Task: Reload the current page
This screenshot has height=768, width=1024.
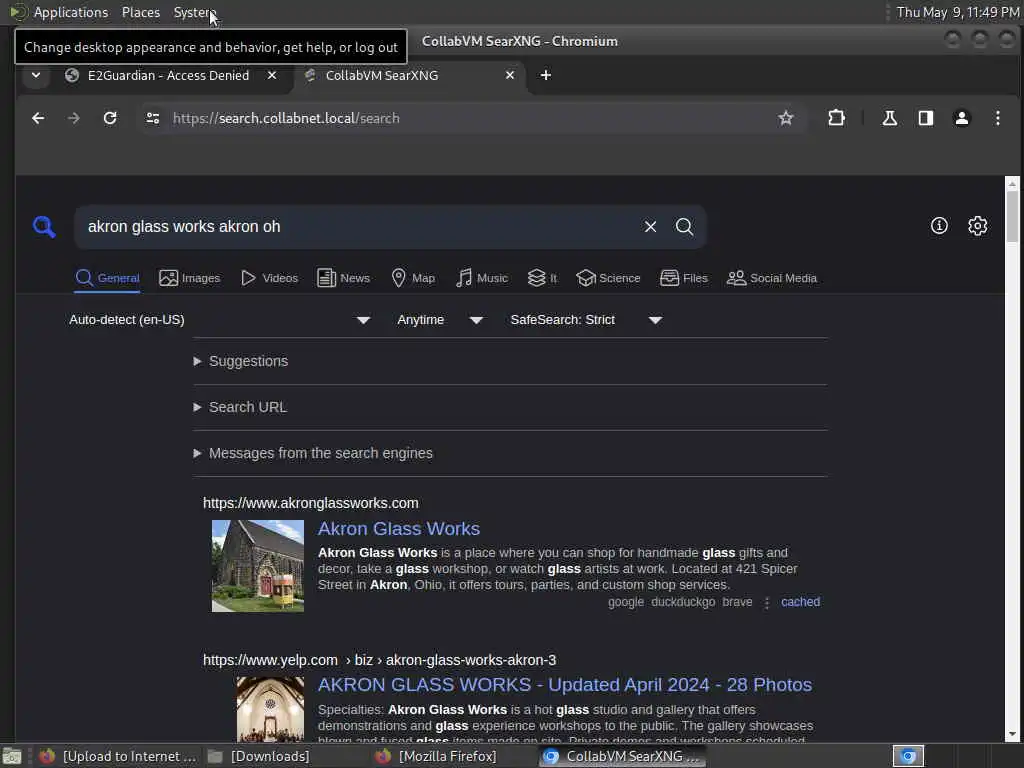Action: coord(110,118)
